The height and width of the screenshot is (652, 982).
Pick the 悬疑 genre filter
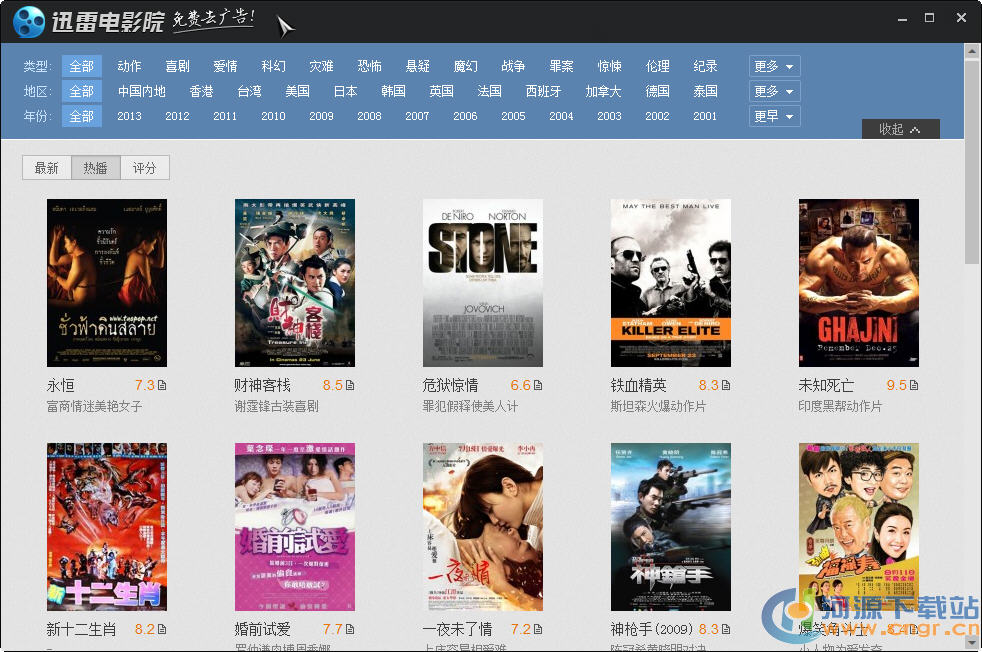click(x=417, y=66)
